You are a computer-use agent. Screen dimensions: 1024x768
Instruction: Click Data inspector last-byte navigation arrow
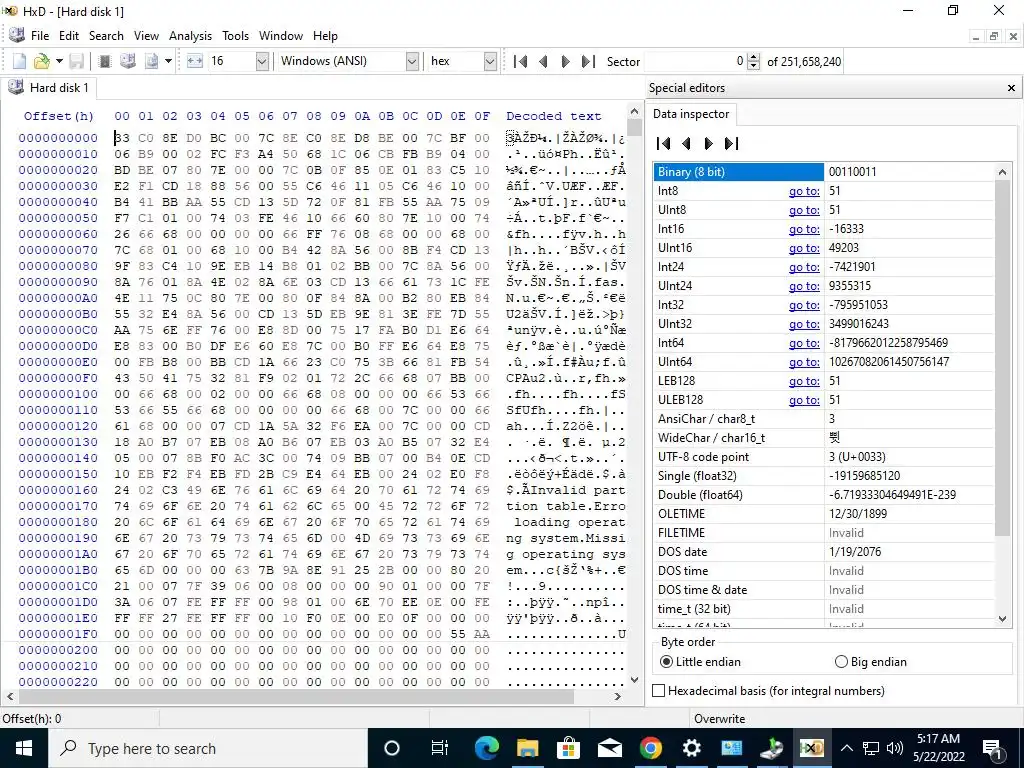click(731, 143)
